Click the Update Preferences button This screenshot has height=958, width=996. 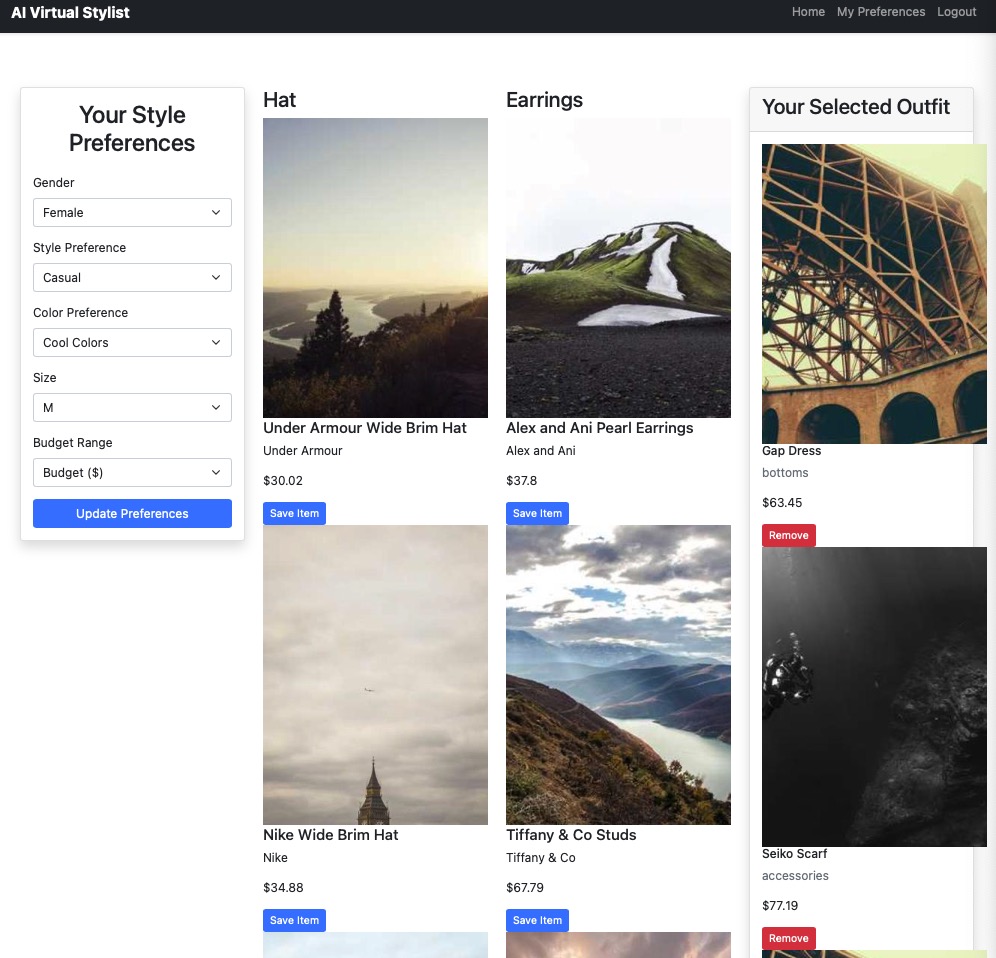[x=132, y=513]
